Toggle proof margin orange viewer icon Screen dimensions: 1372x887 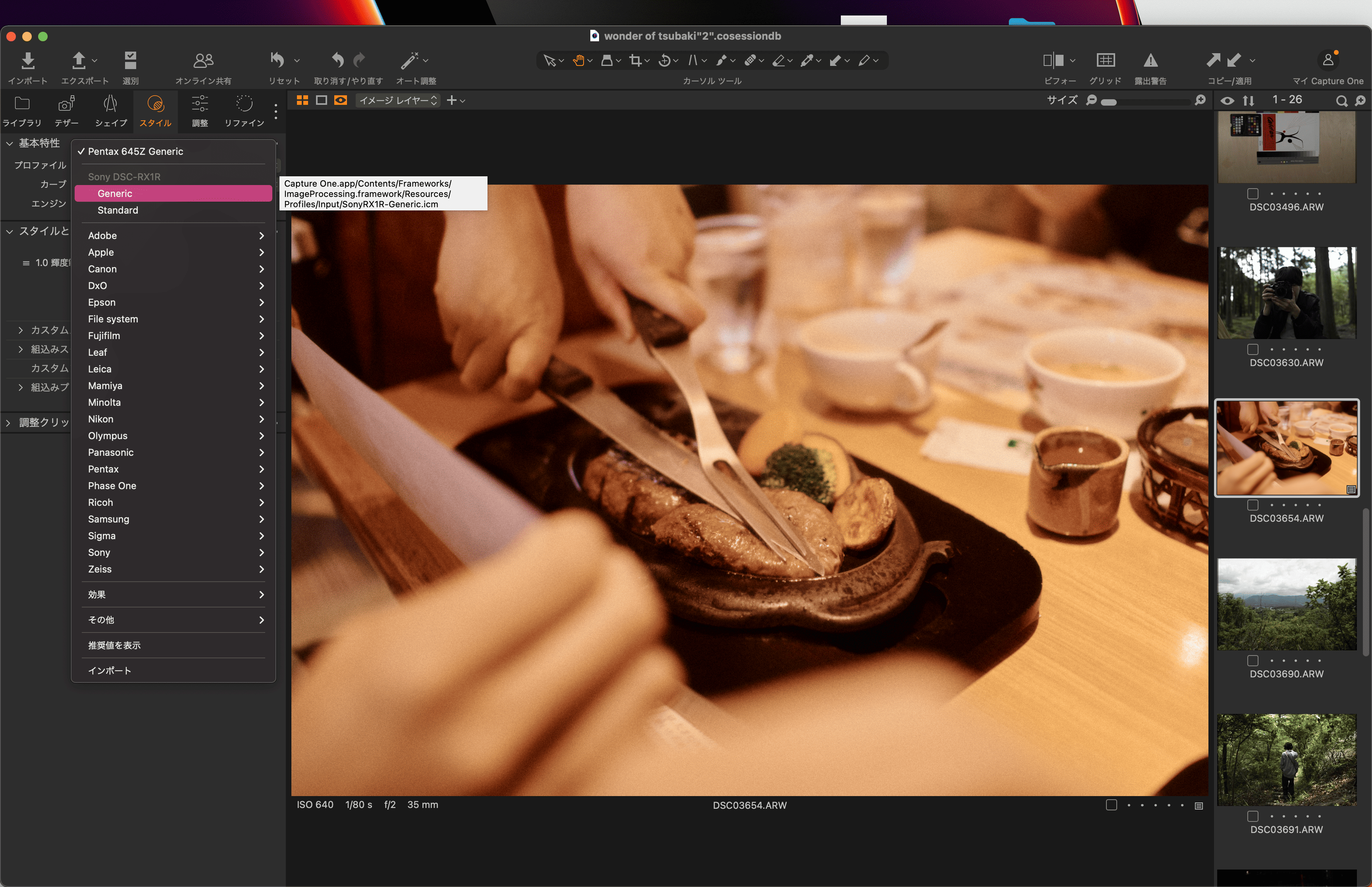pos(341,100)
